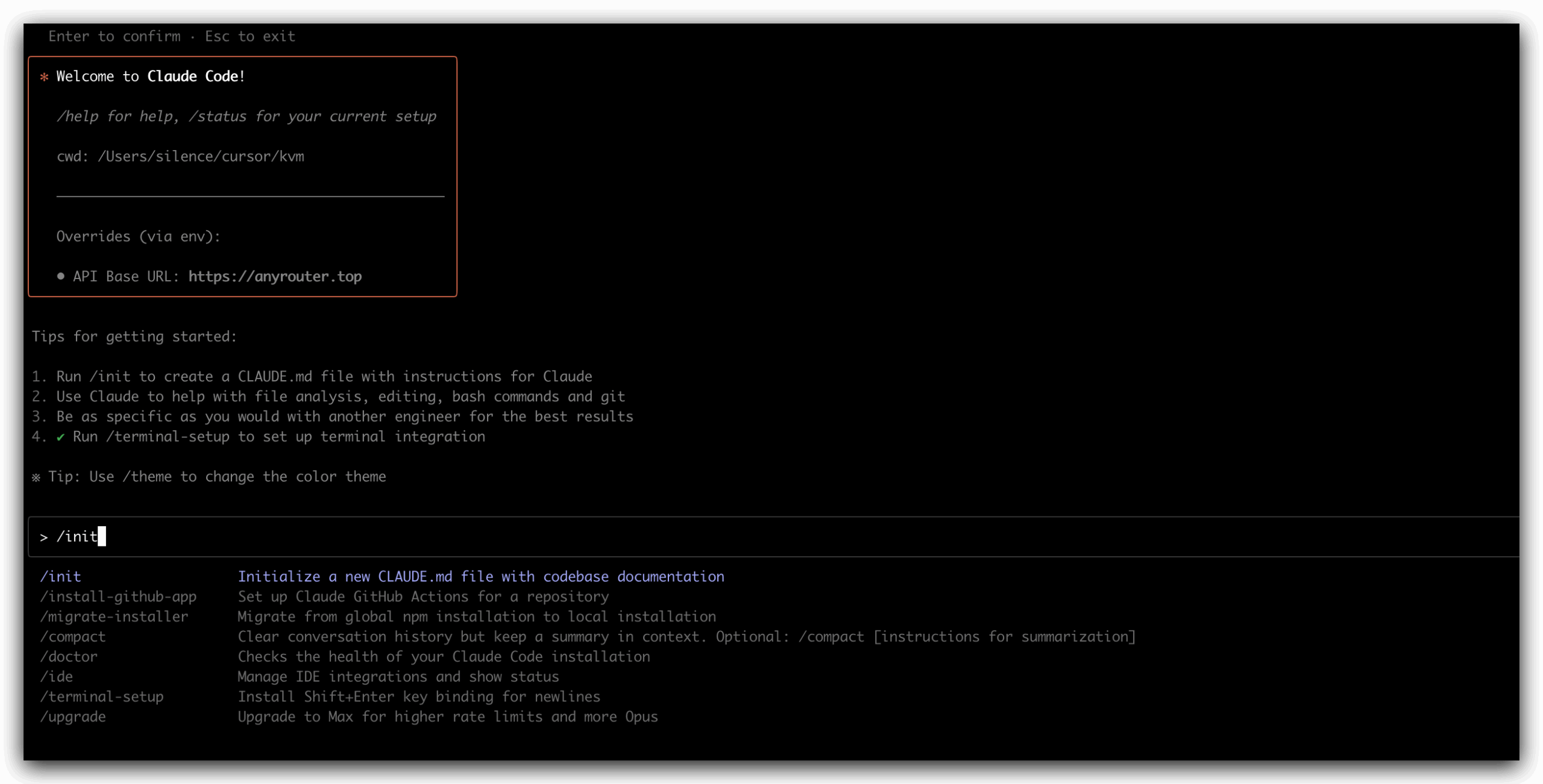Screen dimensions: 1543x784
Task: Click the orange asterisk Claude Code logo
Action: click(44, 77)
